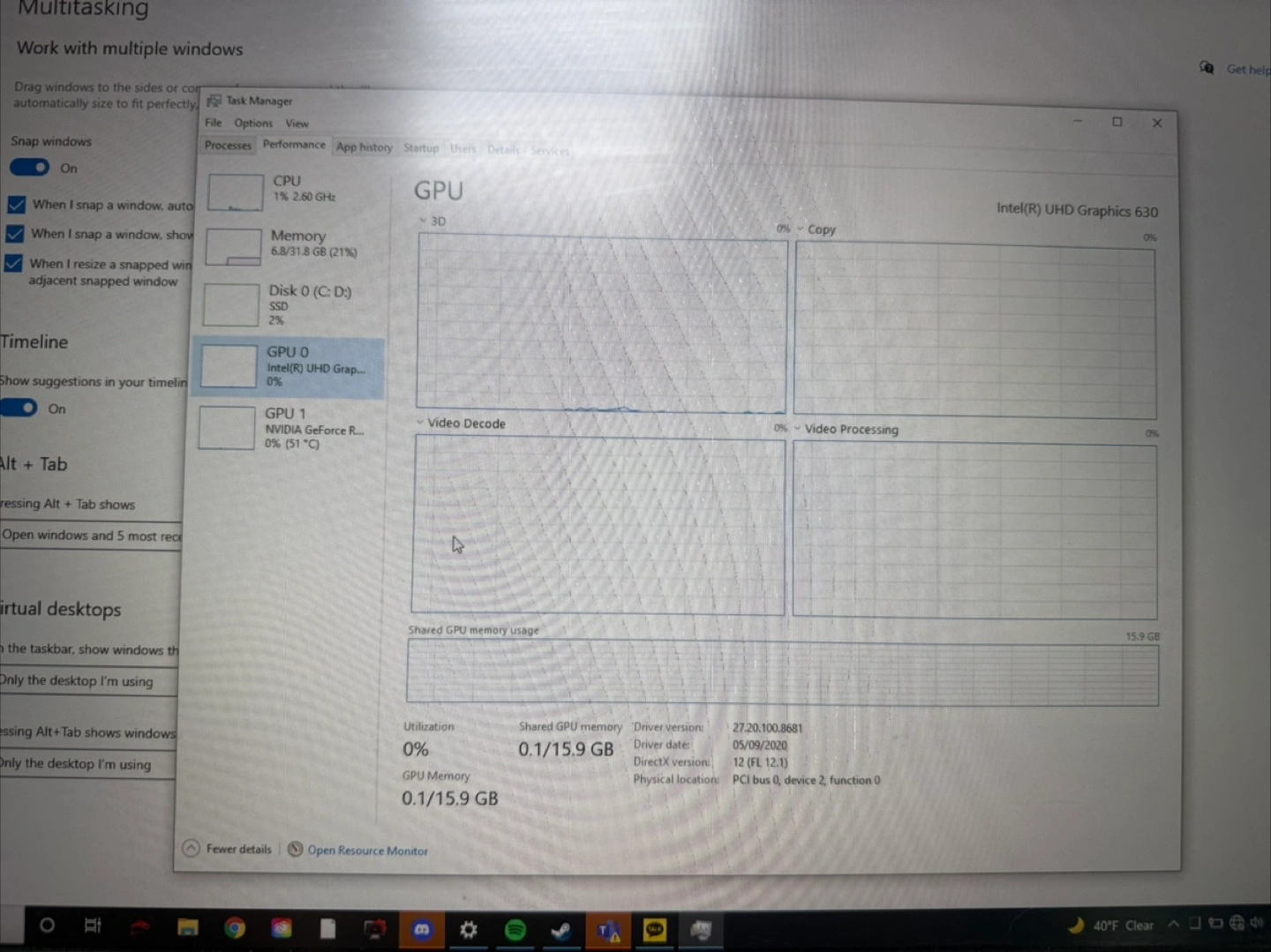Toggle the Snap windows switch

(30, 168)
